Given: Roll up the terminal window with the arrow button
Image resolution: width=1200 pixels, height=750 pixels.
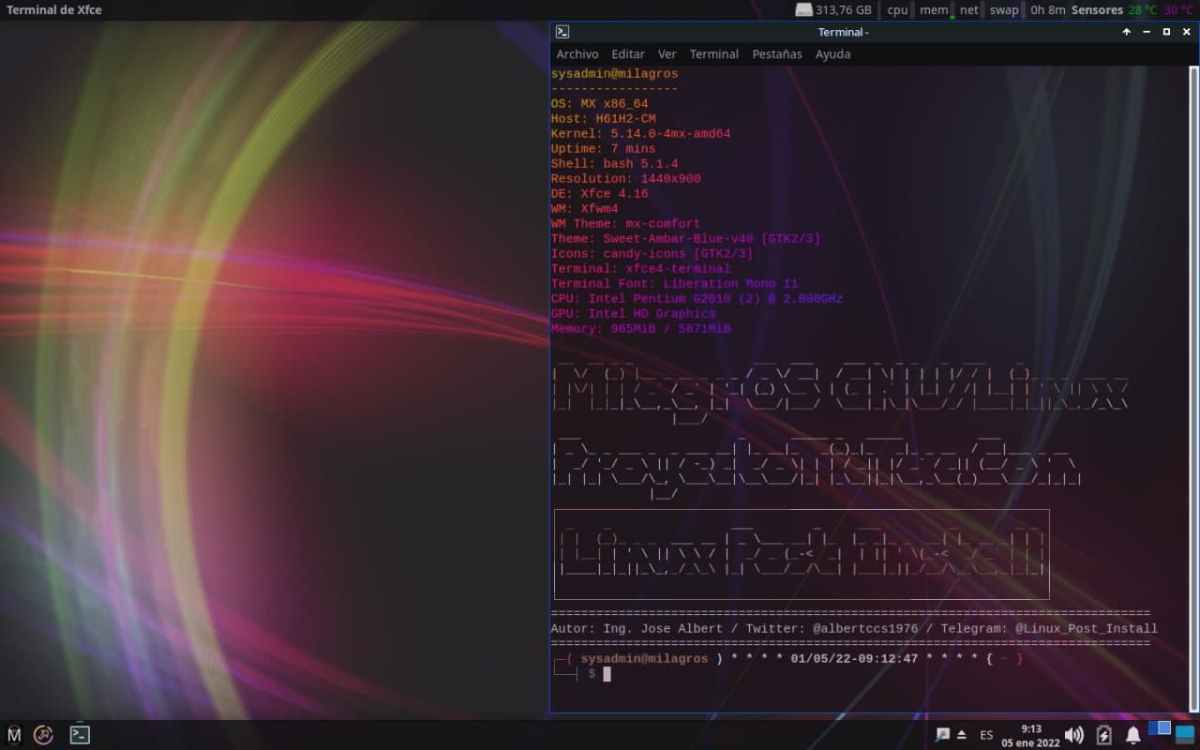Looking at the screenshot, I should (x=1127, y=32).
